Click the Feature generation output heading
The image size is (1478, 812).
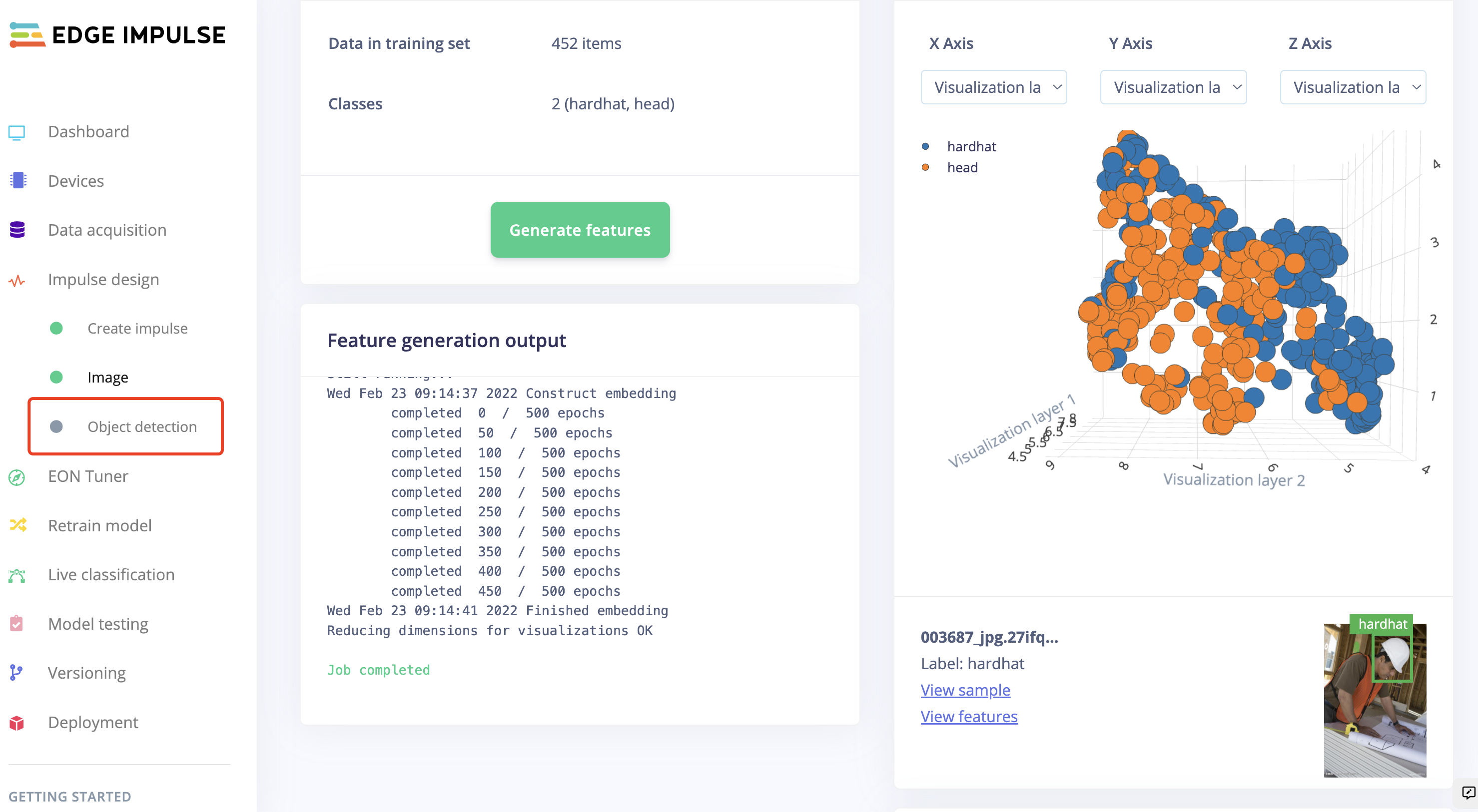point(446,341)
